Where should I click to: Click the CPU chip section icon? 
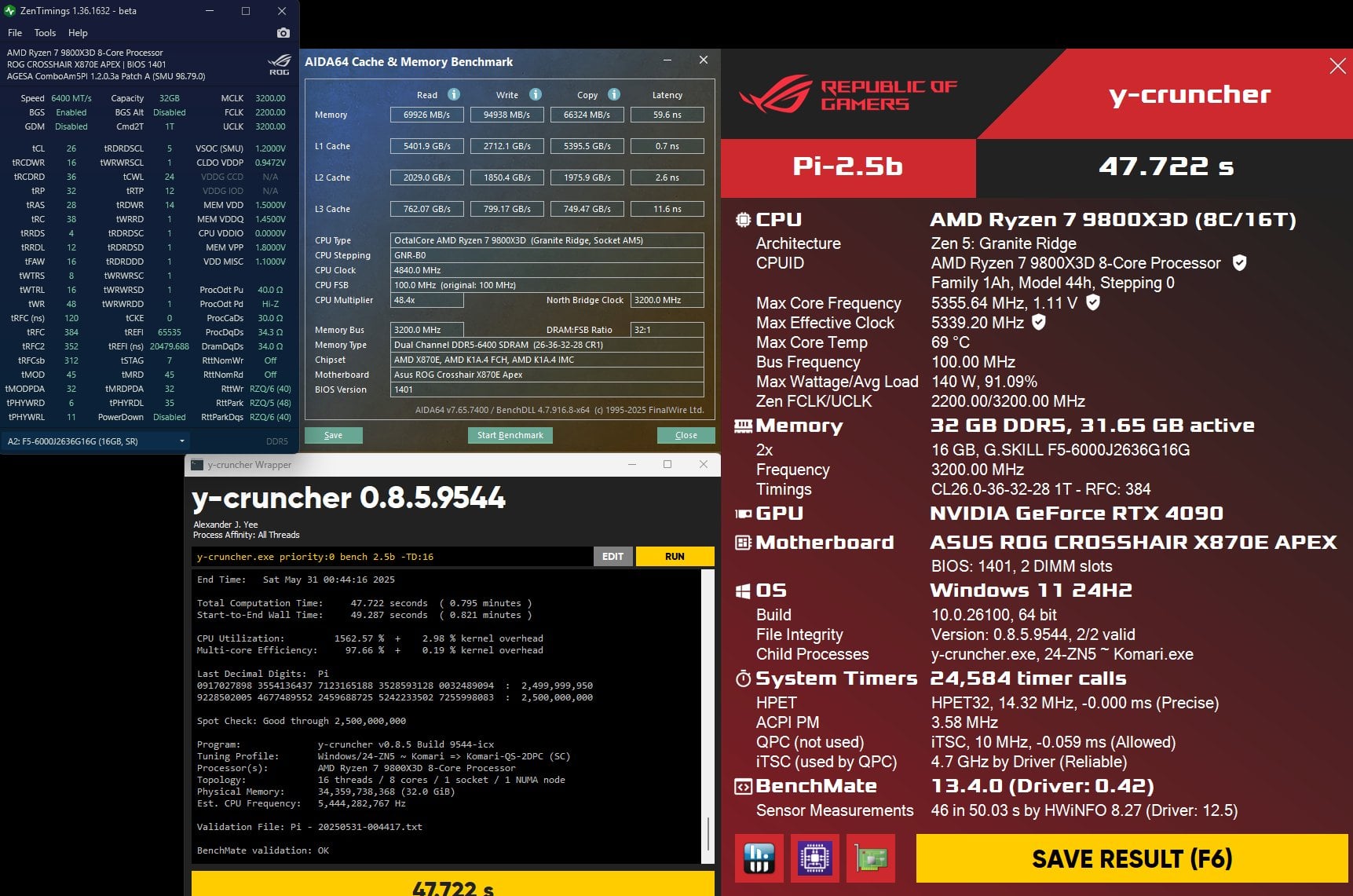[x=743, y=220]
